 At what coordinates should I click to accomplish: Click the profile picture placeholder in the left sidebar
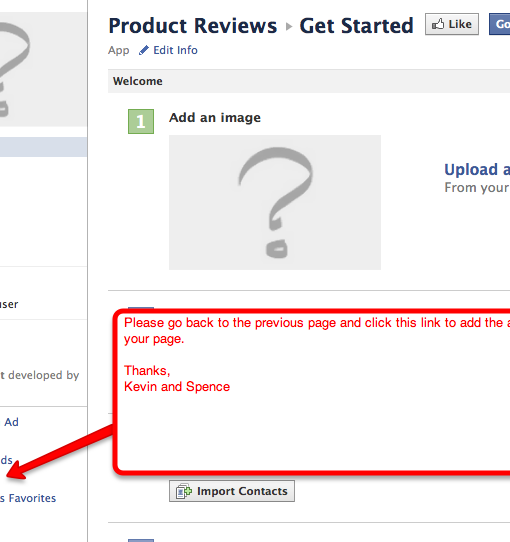pyautogui.click(x=43, y=69)
